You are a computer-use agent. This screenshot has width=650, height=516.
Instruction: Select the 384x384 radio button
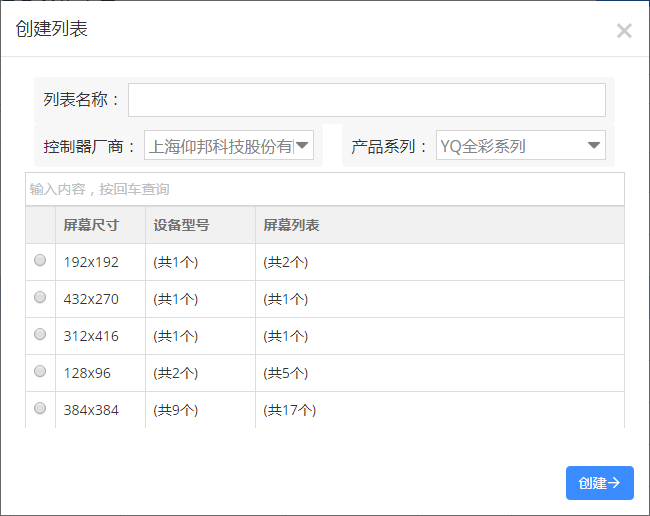coord(40,408)
